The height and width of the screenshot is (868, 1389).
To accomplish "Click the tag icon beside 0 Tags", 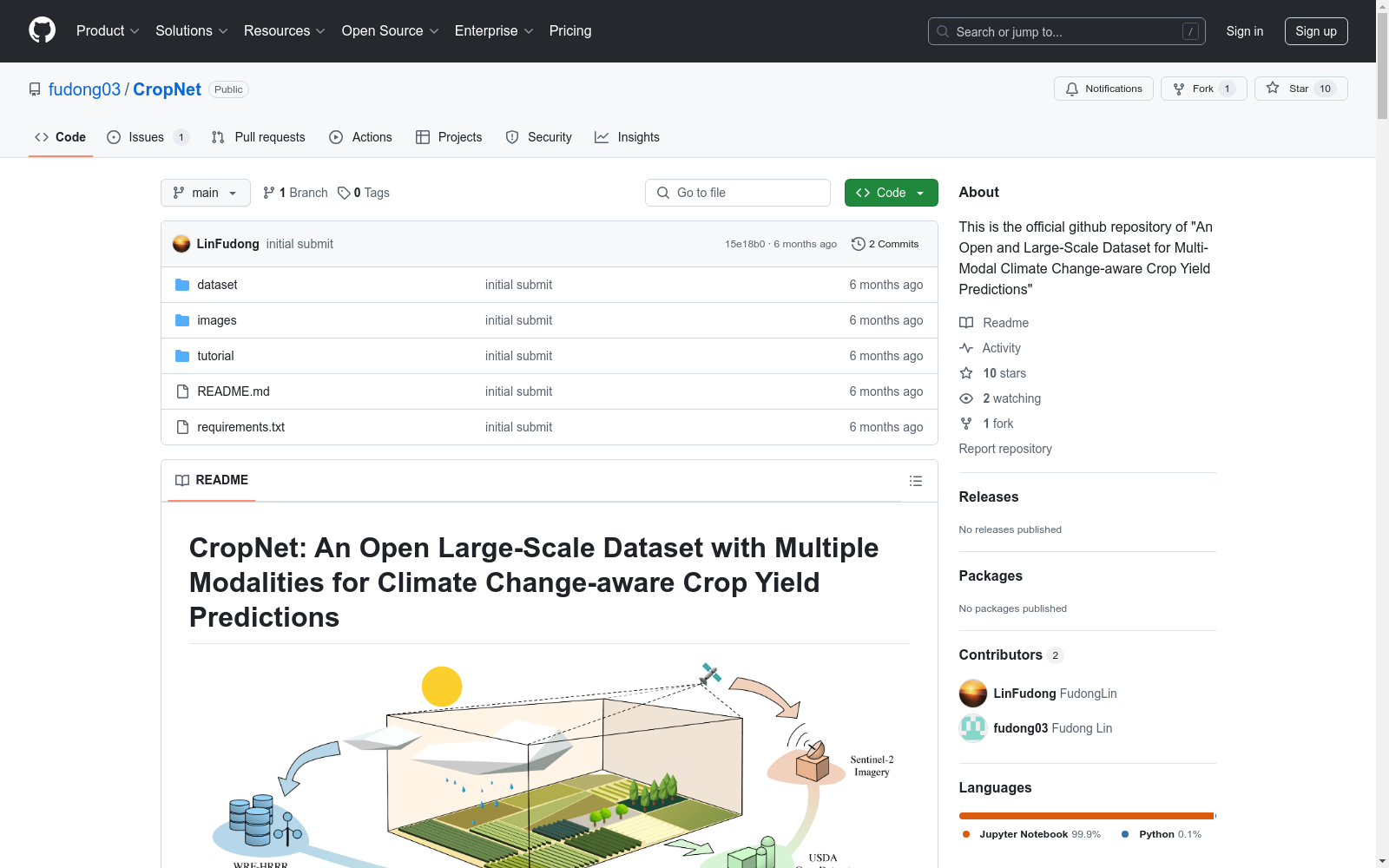I will pyautogui.click(x=344, y=193).
